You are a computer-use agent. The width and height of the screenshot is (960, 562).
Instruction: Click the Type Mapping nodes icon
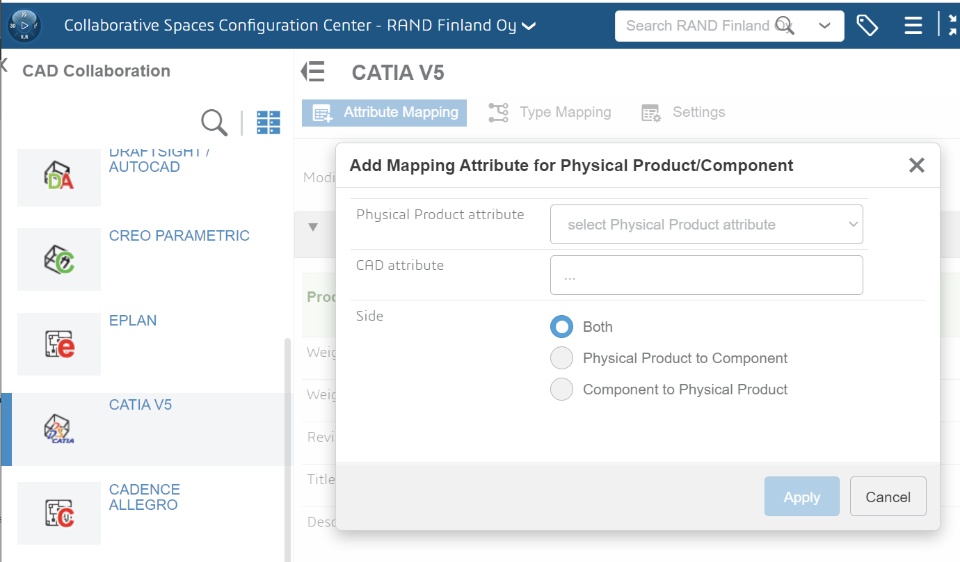point(498,113)
